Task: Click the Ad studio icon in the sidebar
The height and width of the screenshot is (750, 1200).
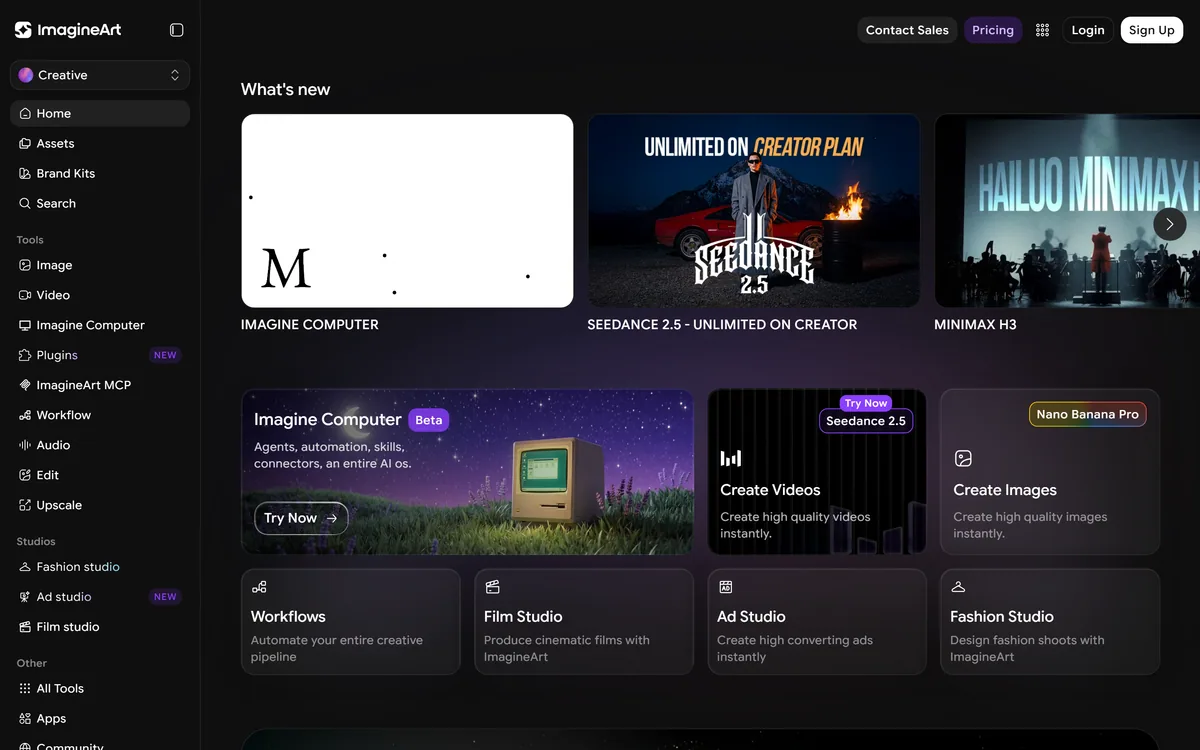Action: (x=26, y=597)
